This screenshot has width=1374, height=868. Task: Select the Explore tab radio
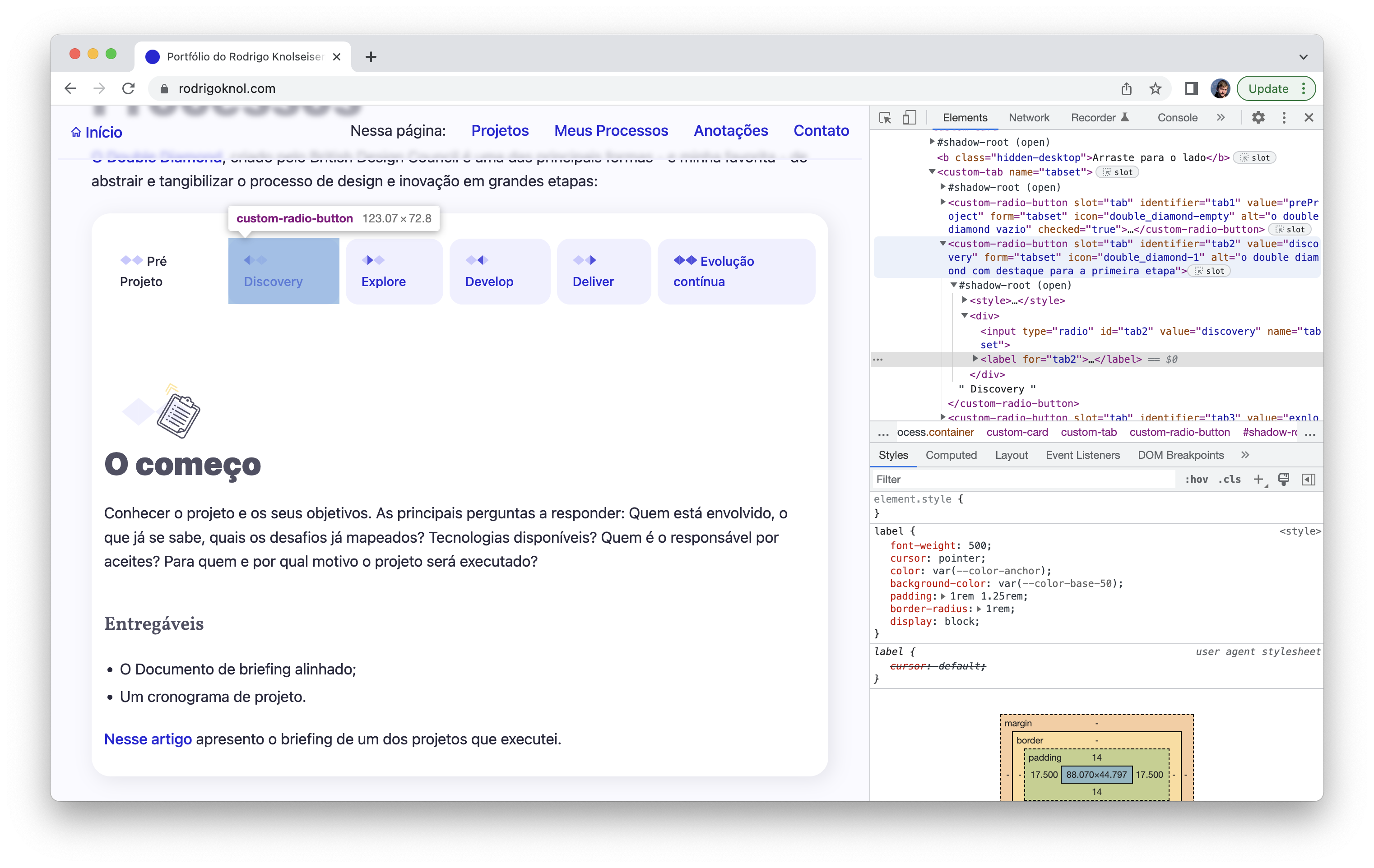[x=395, y=271]
